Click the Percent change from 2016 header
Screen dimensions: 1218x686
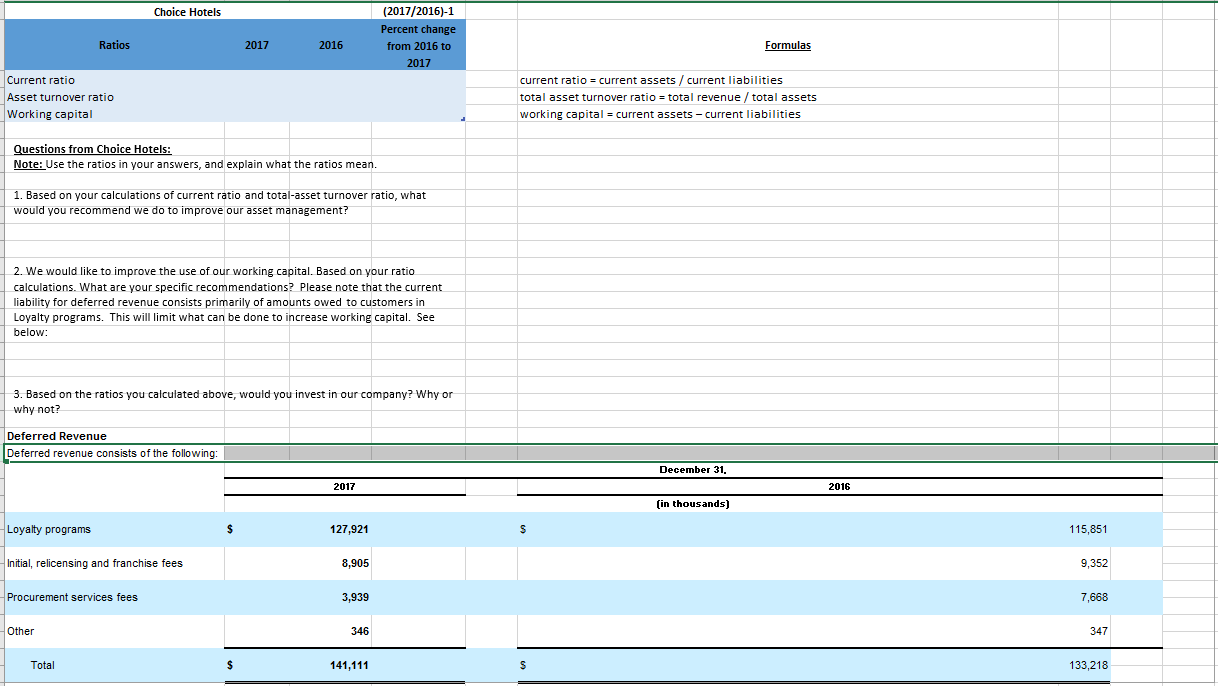(x=418, y=45)
